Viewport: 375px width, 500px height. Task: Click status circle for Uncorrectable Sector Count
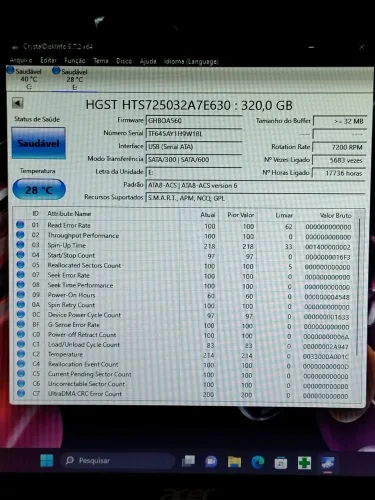[21, 384]
